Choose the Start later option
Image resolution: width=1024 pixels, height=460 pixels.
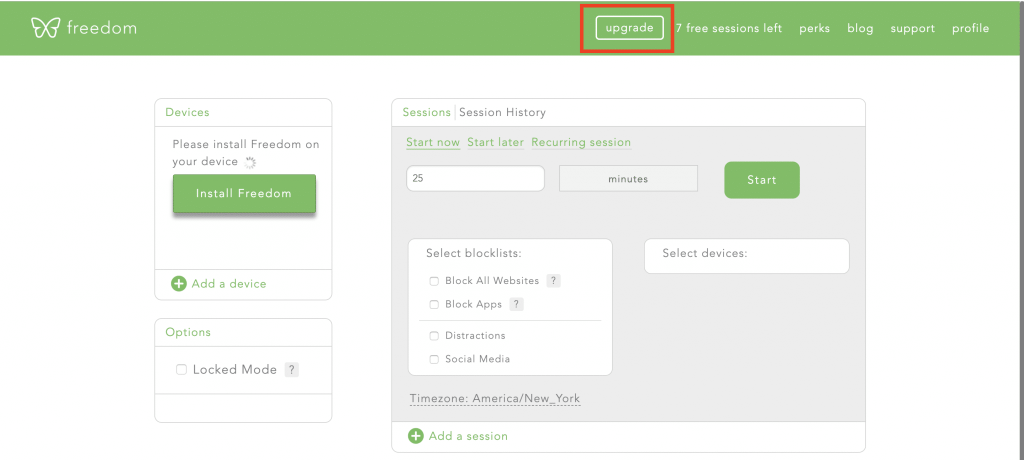[x=495, y=142]
